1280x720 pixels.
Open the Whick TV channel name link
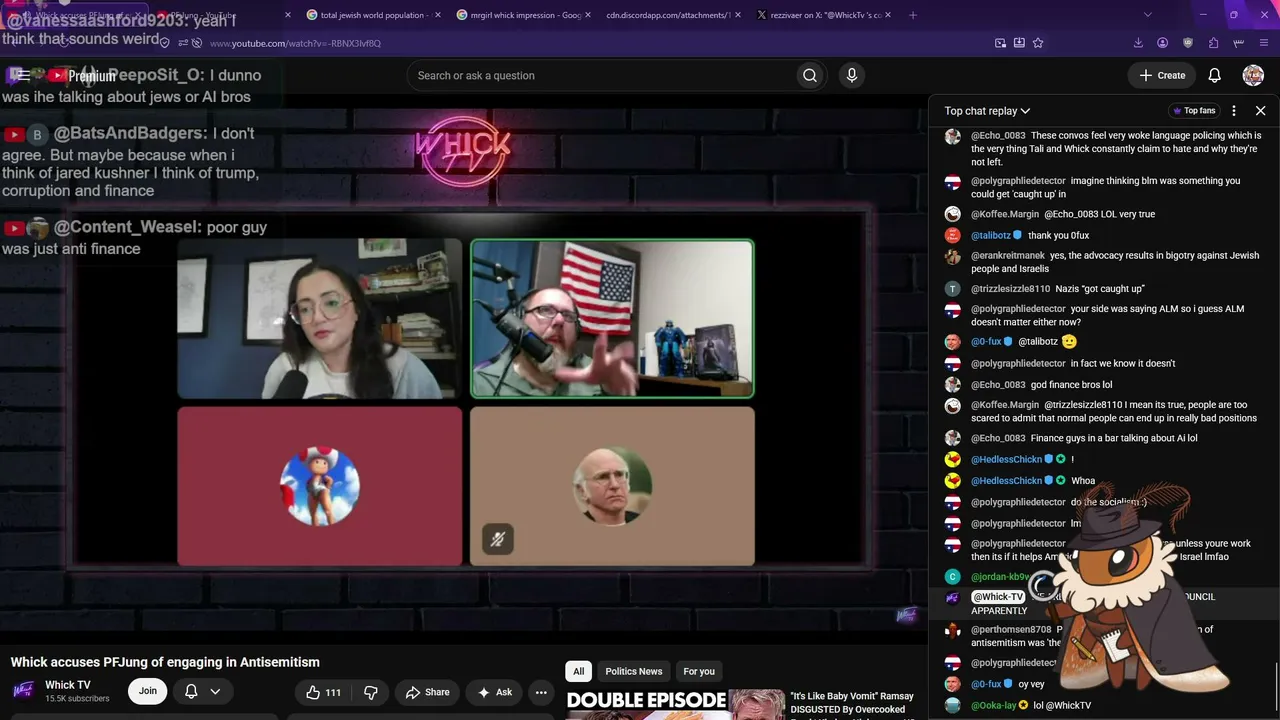click(x=68, y=685)
